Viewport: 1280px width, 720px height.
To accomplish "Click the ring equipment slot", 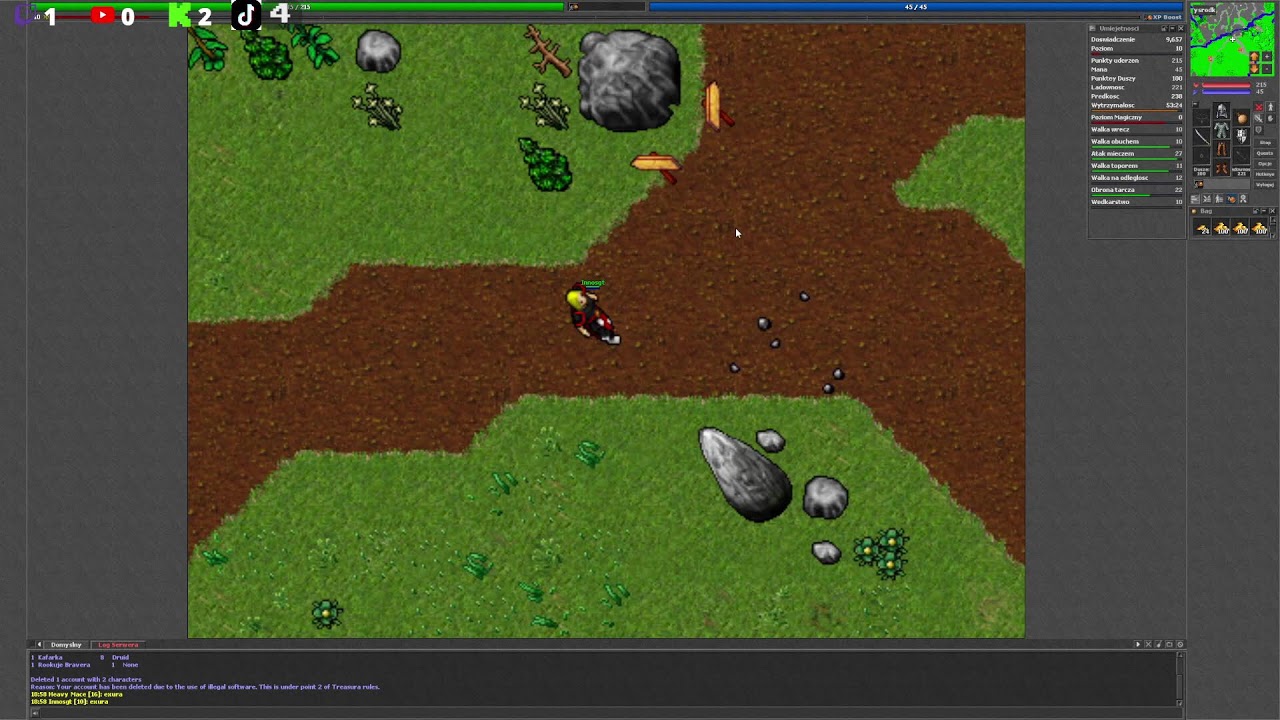I will click(x=1201, y=155).
